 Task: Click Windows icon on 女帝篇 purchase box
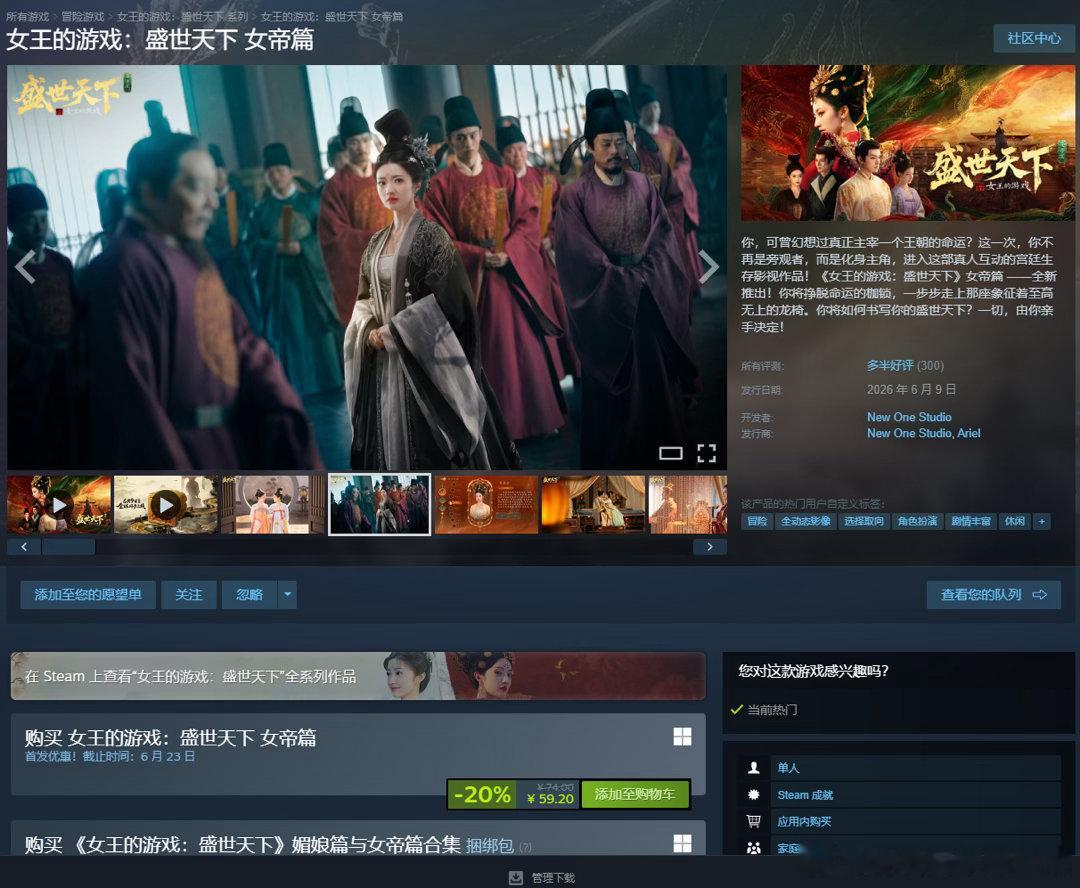(x=682, y=736)
